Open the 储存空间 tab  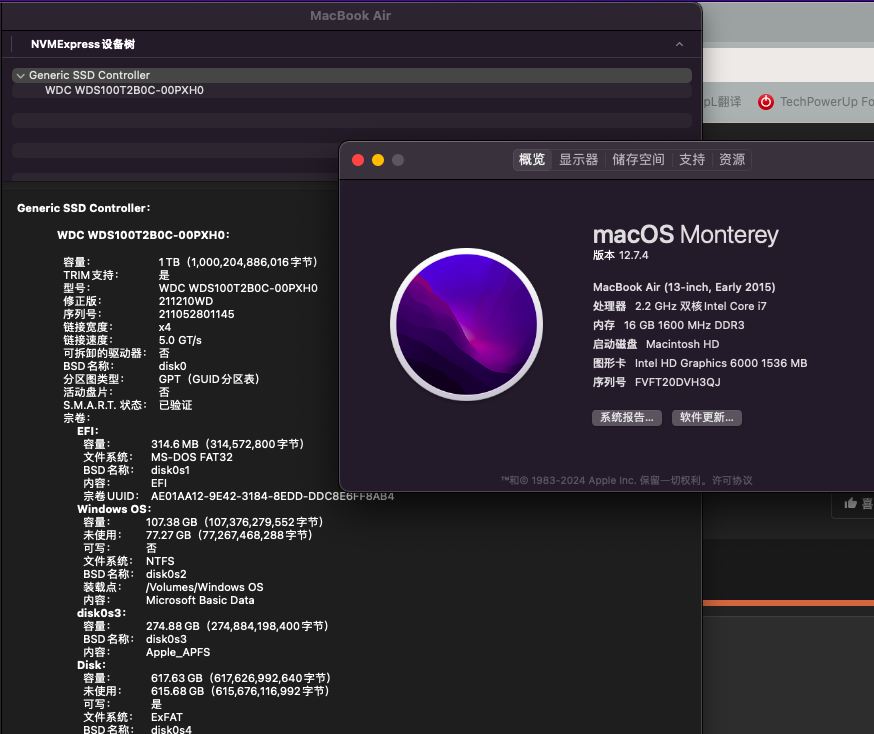pyautogui.click(x=638, y=160)
